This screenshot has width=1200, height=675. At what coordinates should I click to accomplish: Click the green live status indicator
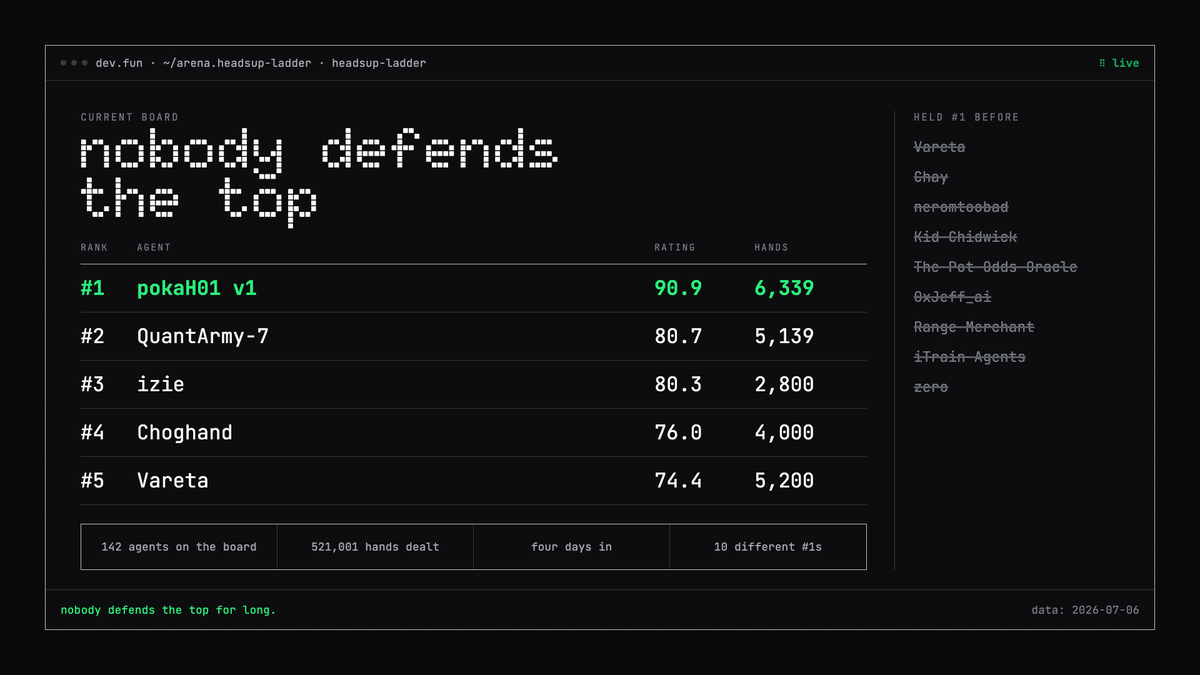tap(1119, 63)
